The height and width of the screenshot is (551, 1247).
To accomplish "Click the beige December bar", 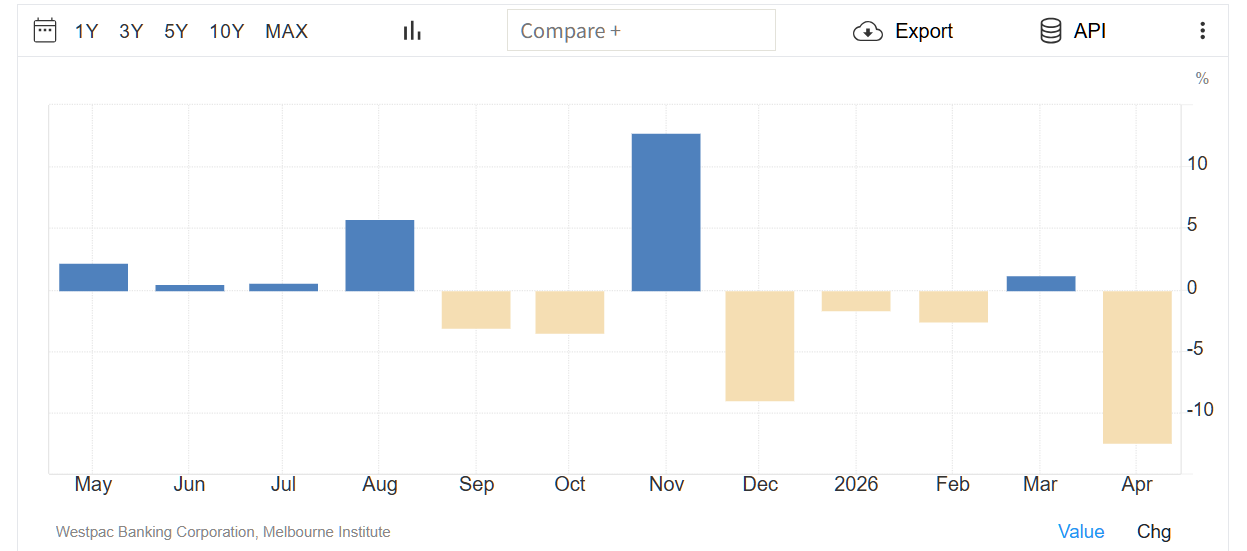I will point(760,345).
